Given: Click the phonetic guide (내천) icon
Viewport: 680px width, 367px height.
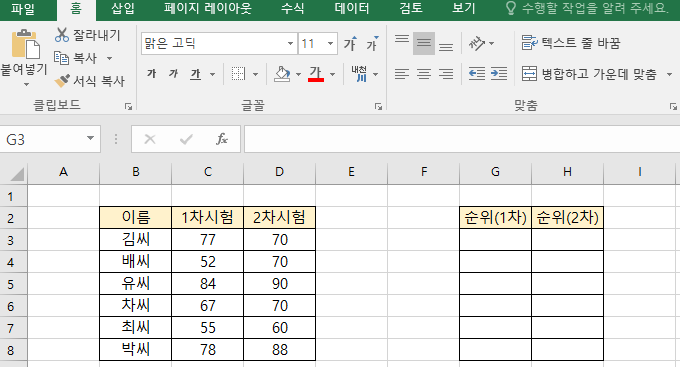Looking at the screenshot, I should pos(359,74).
